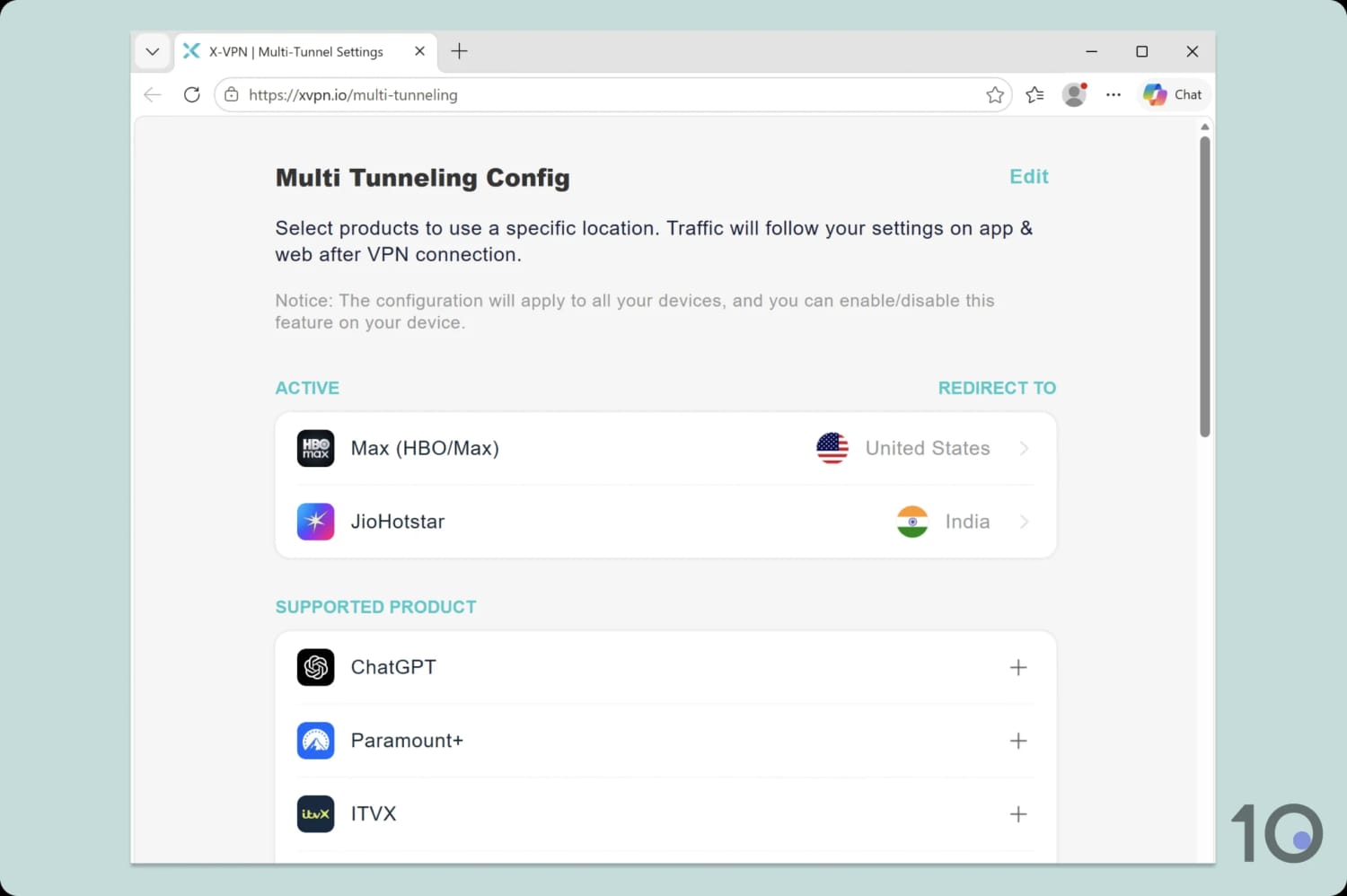Image resolution: width=1347 pixels, height=896 pixels.
Task: Click the Multi Tunneling Config heading
Action: pos(422,178)
